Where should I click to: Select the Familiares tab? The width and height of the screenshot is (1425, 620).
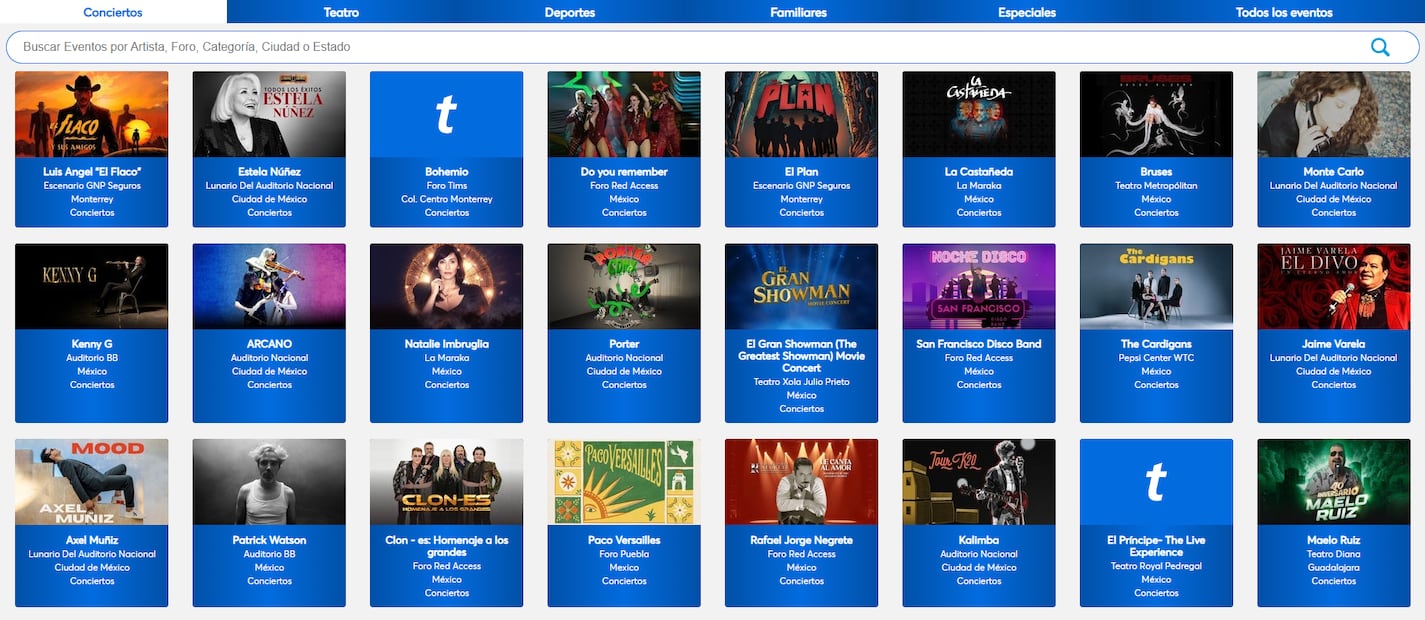coord(798,12)
